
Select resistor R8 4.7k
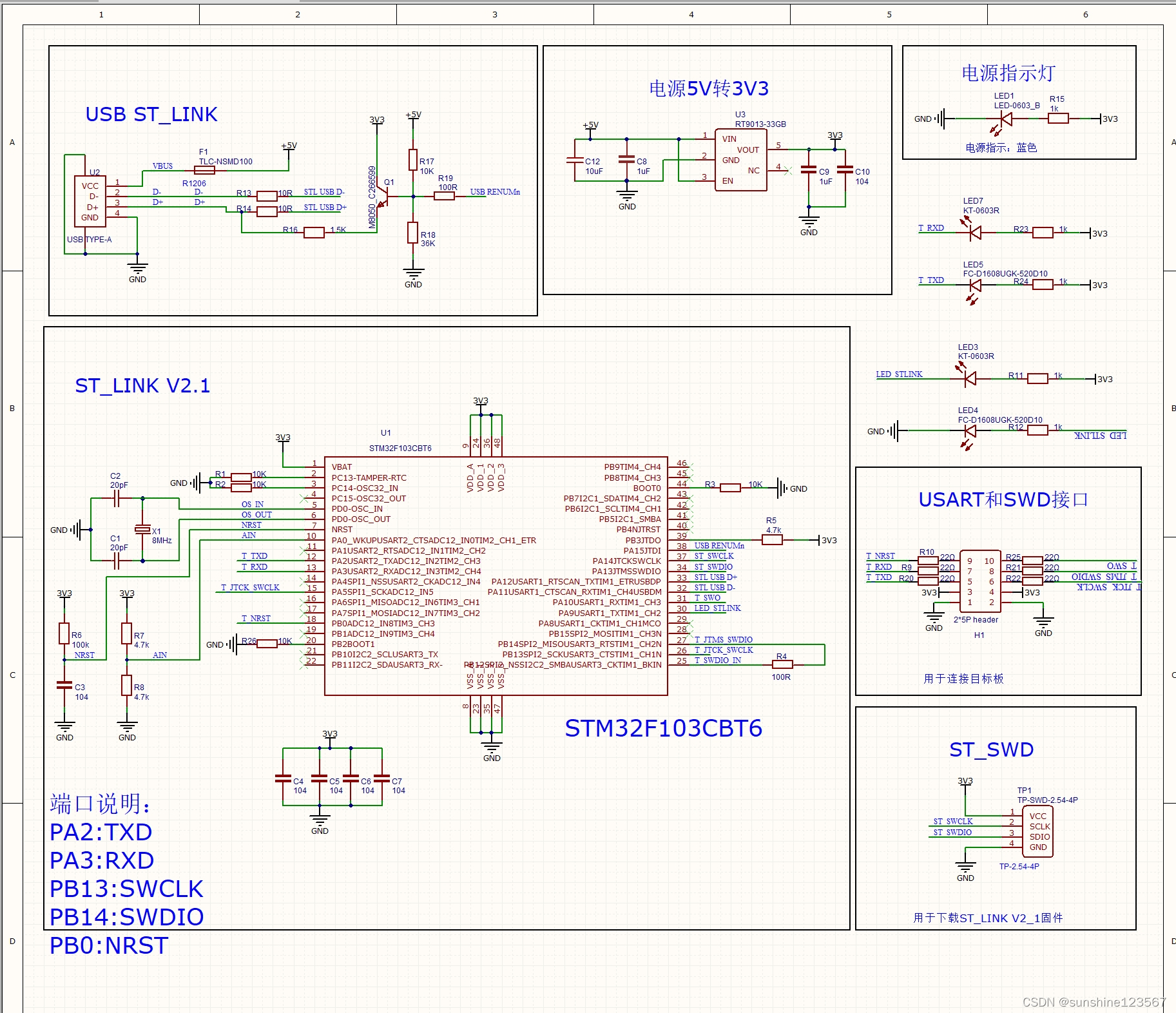(126, 685)
